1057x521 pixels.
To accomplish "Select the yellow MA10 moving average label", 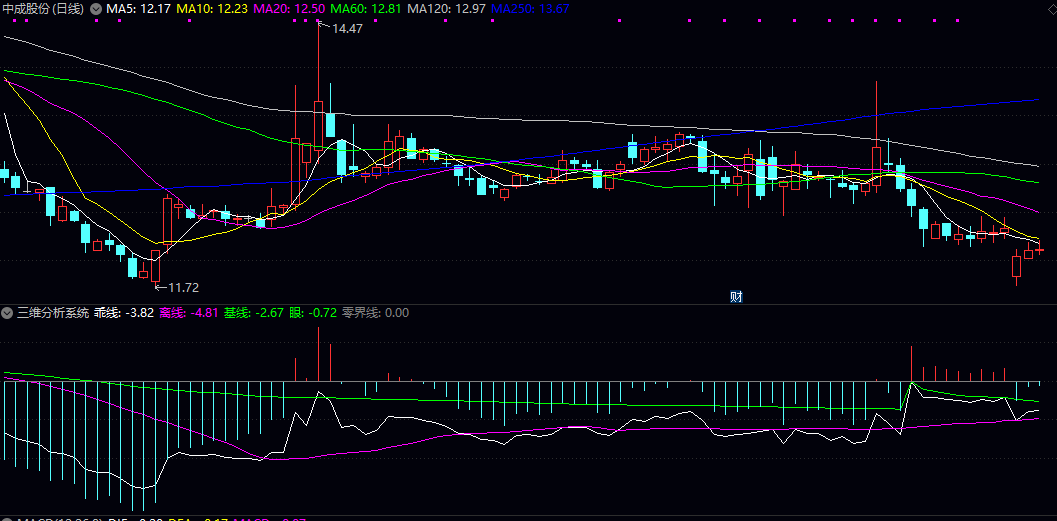I will [x=211, y=8].
